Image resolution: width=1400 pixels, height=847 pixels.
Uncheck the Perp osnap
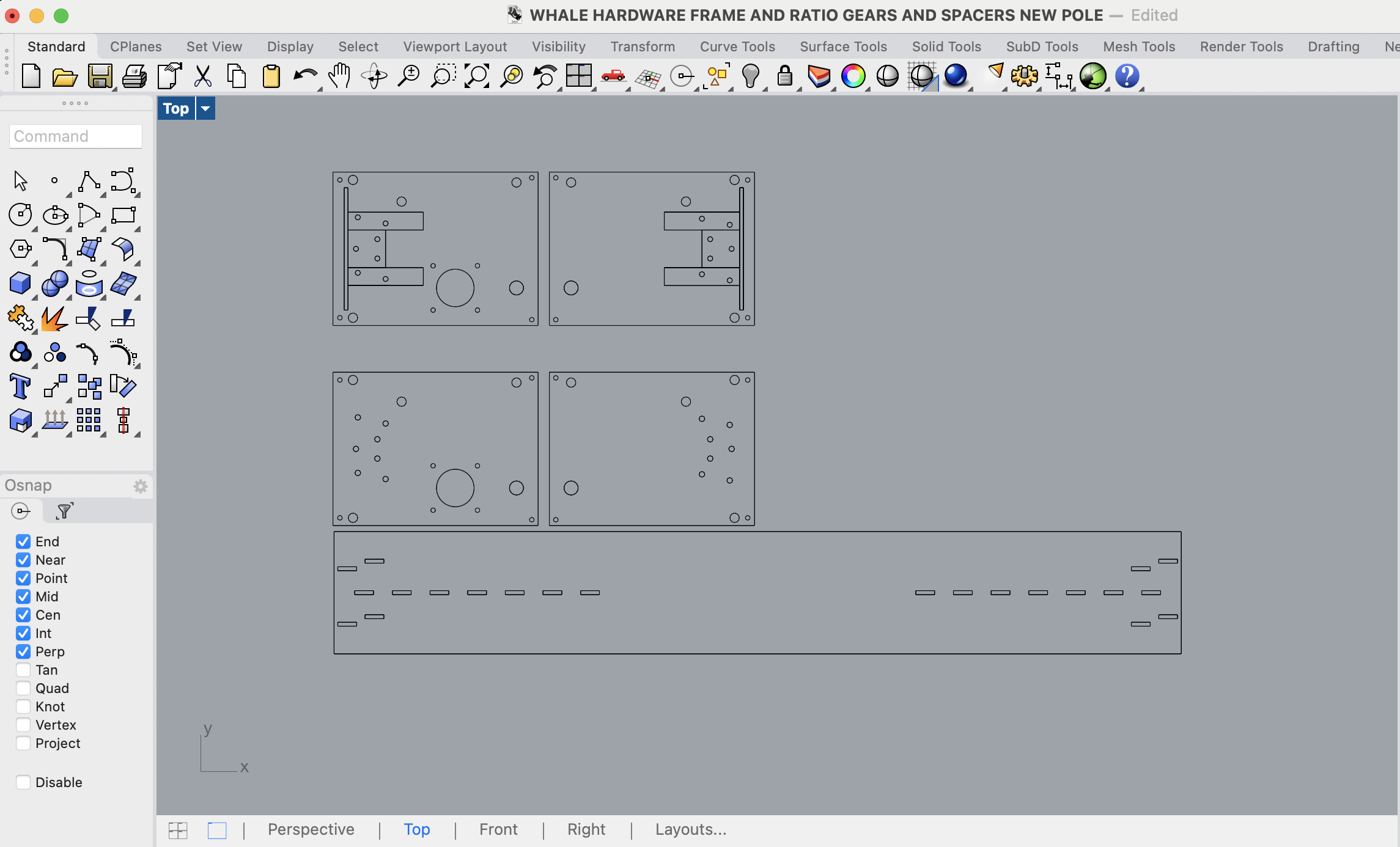[x=23, y=651]
